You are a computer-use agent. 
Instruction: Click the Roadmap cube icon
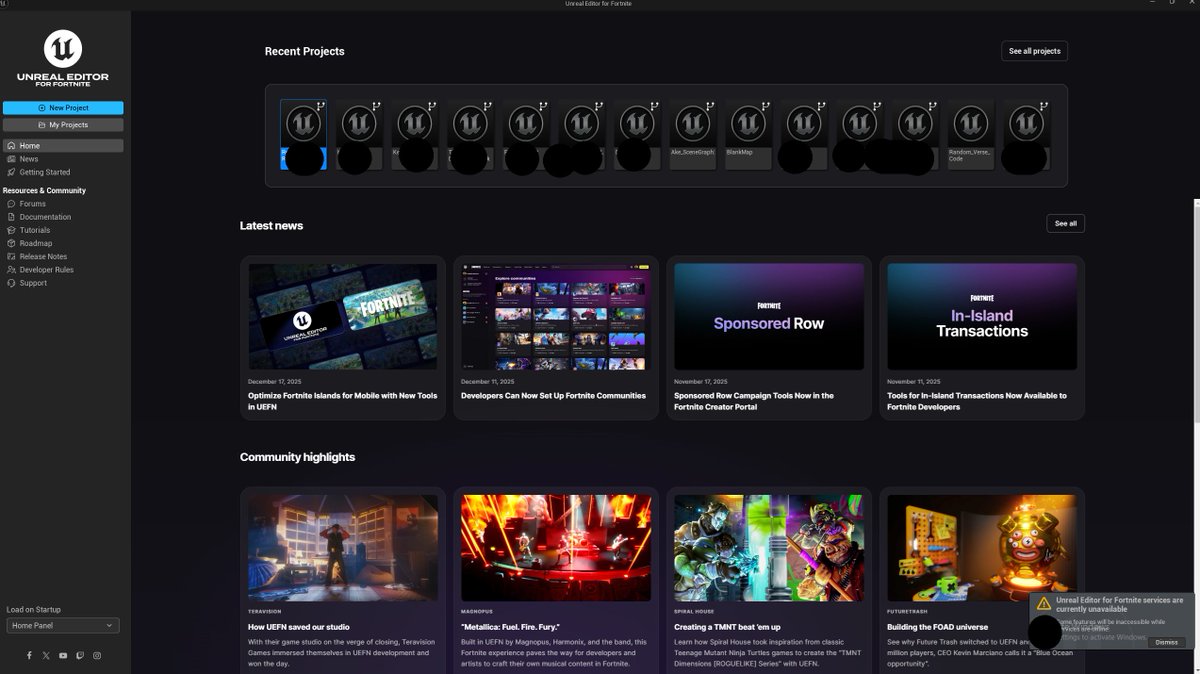click(x=10, y=243)
